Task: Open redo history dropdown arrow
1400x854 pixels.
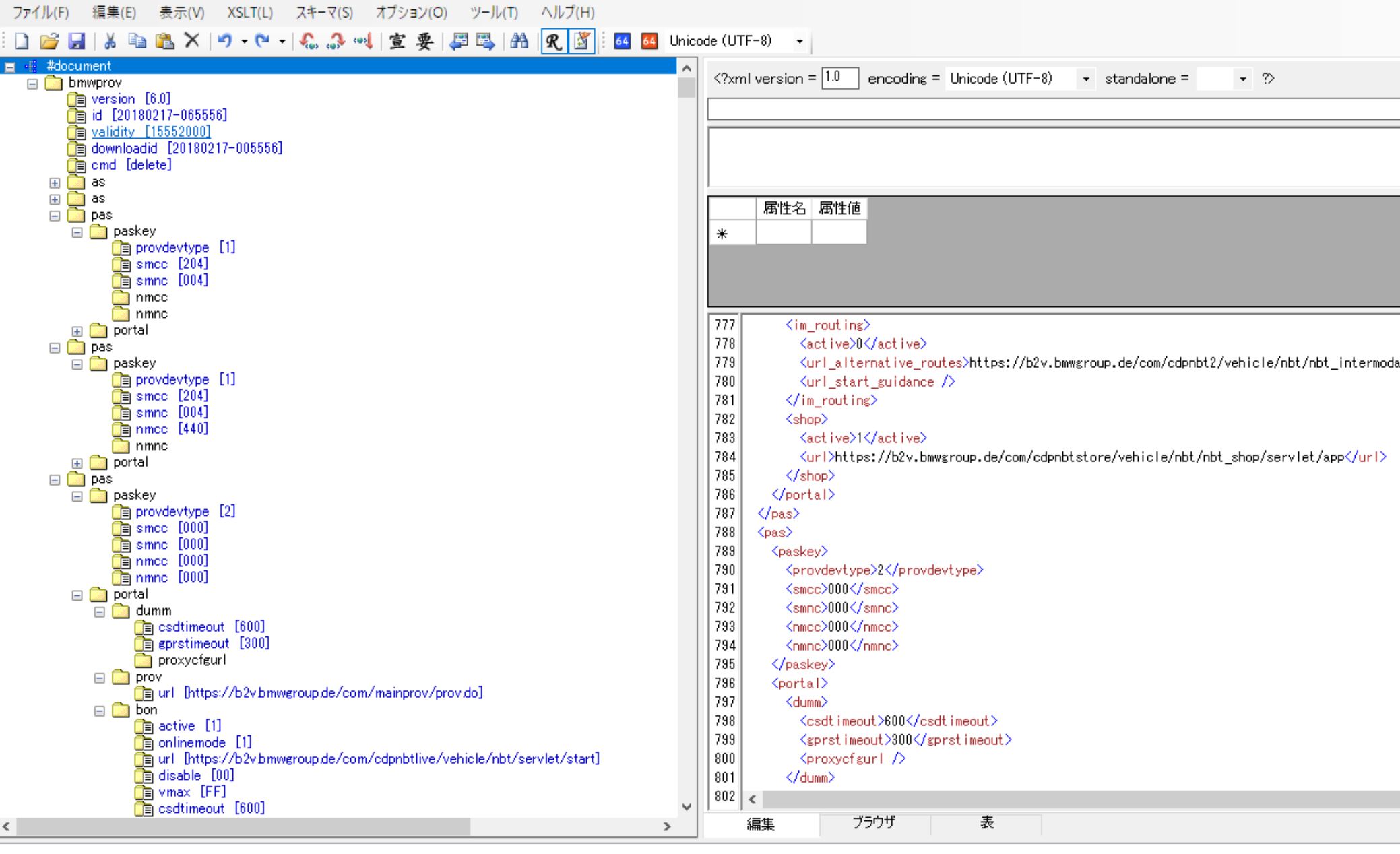Action: tap(282, 42)
